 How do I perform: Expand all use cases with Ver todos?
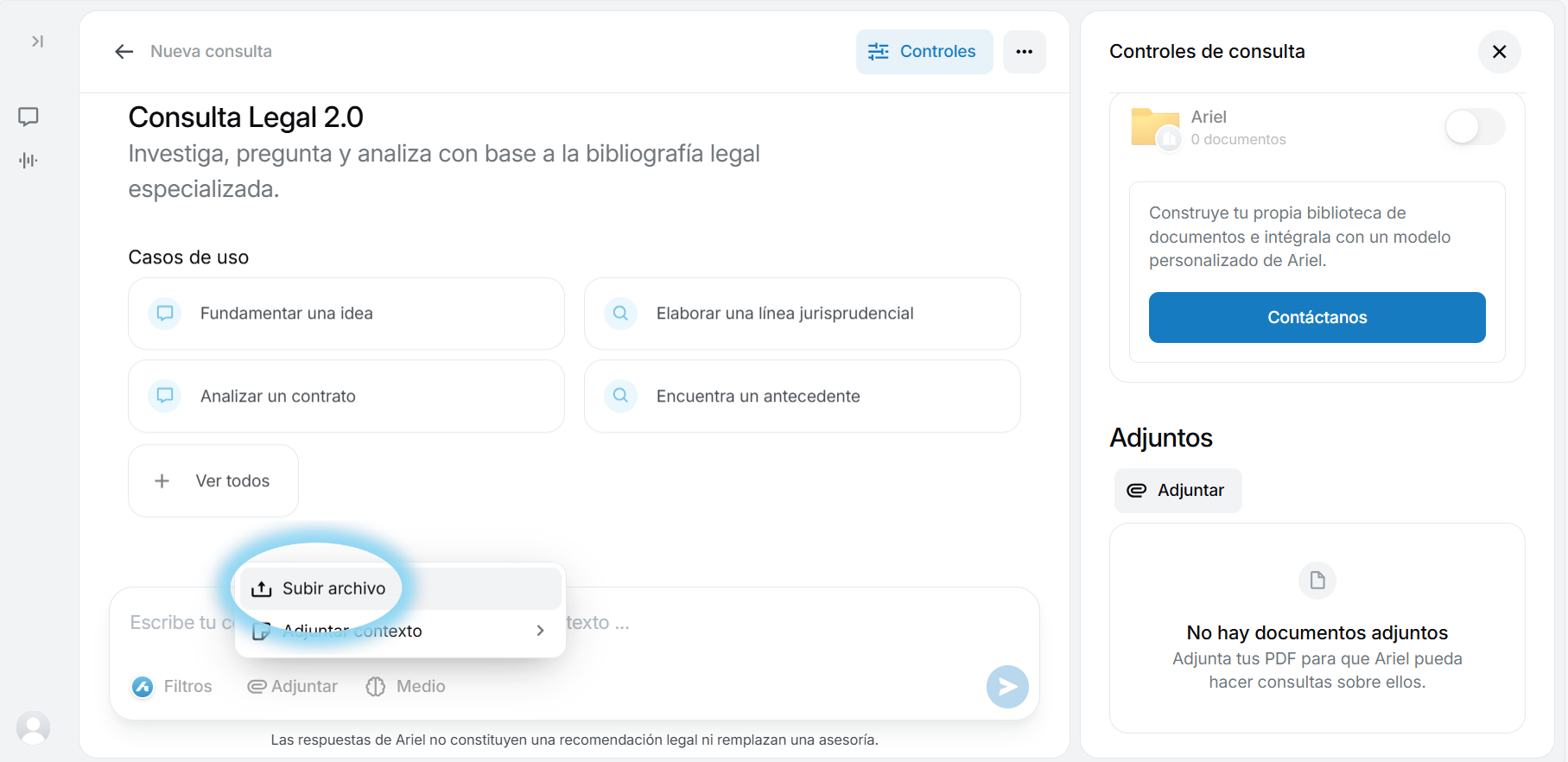pos(213,481)
